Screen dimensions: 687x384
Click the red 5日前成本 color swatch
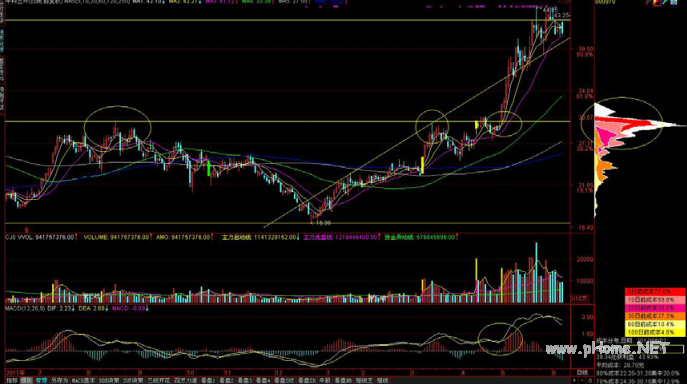(655, 292)
